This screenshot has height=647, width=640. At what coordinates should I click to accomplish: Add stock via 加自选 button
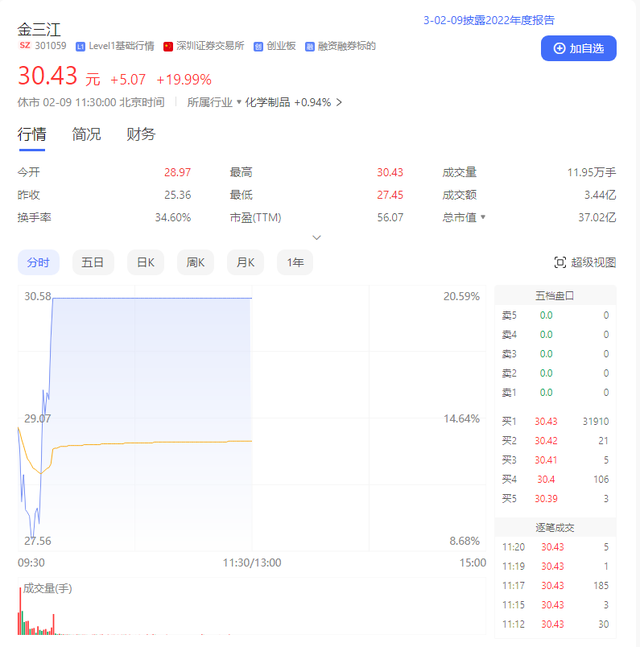coord(579,48)
